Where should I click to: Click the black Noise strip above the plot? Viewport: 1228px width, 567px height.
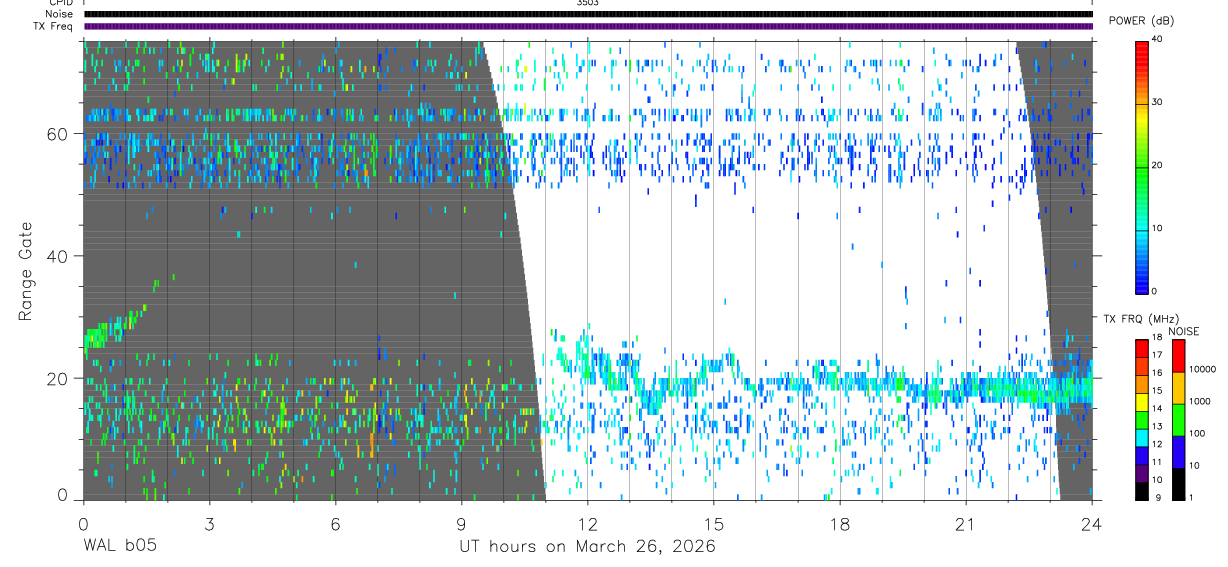[x=588, y=14]
